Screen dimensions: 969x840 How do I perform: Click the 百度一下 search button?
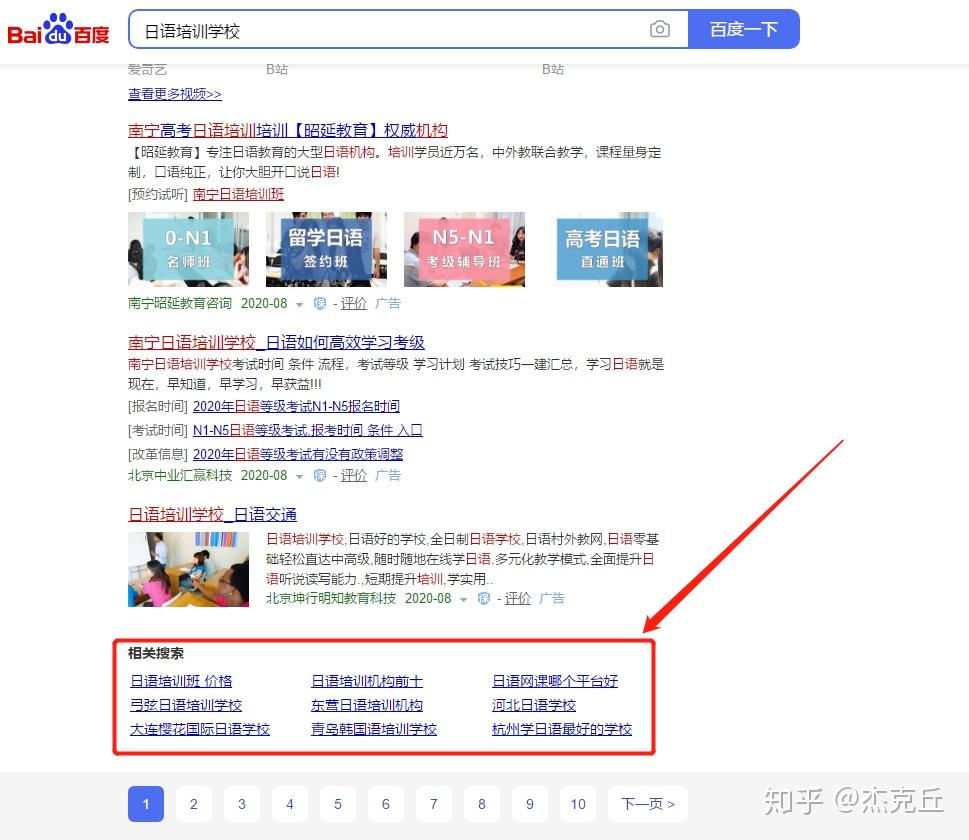point(743,29)
